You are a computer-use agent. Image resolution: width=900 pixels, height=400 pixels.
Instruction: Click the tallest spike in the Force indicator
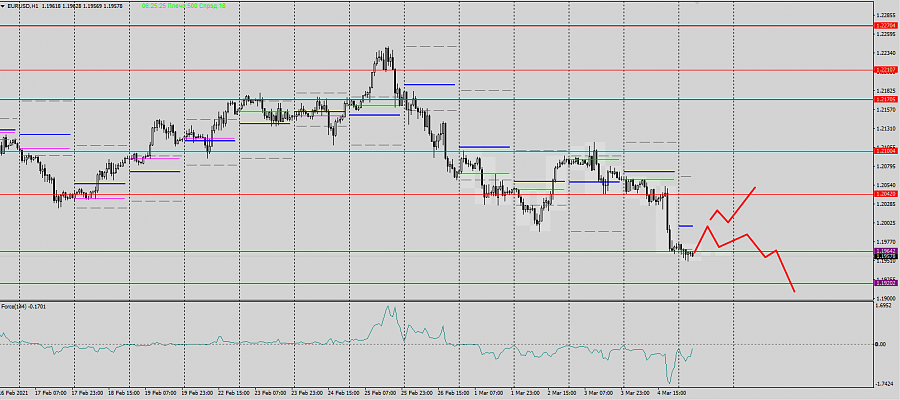click(x=388, y=308)
